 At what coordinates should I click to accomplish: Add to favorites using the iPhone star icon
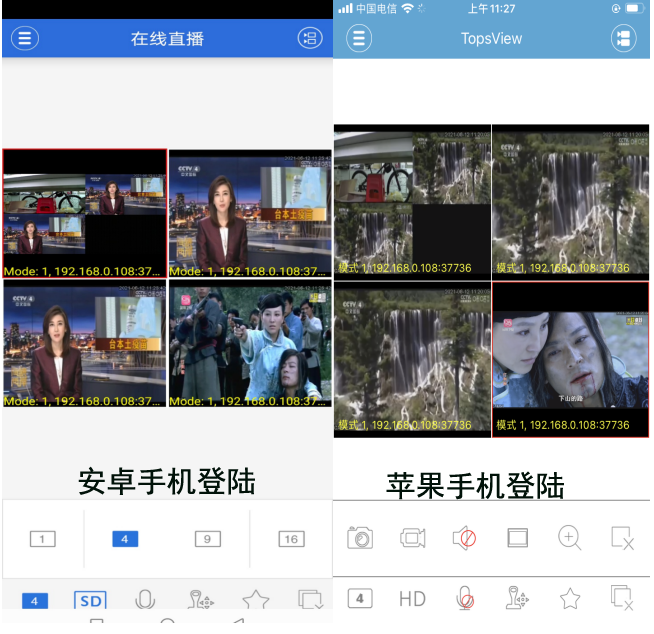[570, 598]
